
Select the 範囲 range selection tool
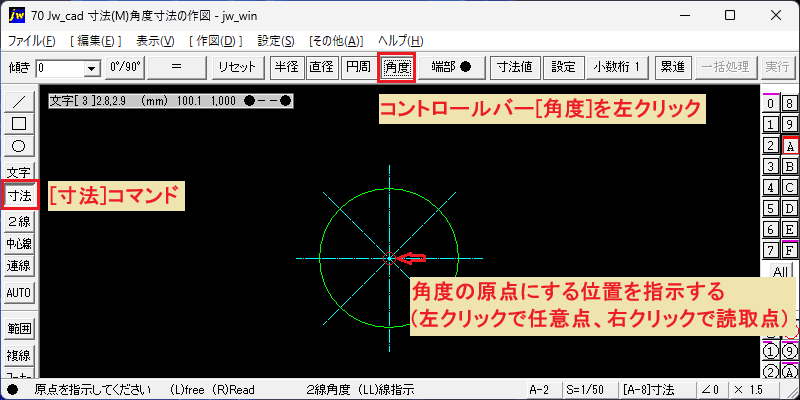tap(19, 329)
